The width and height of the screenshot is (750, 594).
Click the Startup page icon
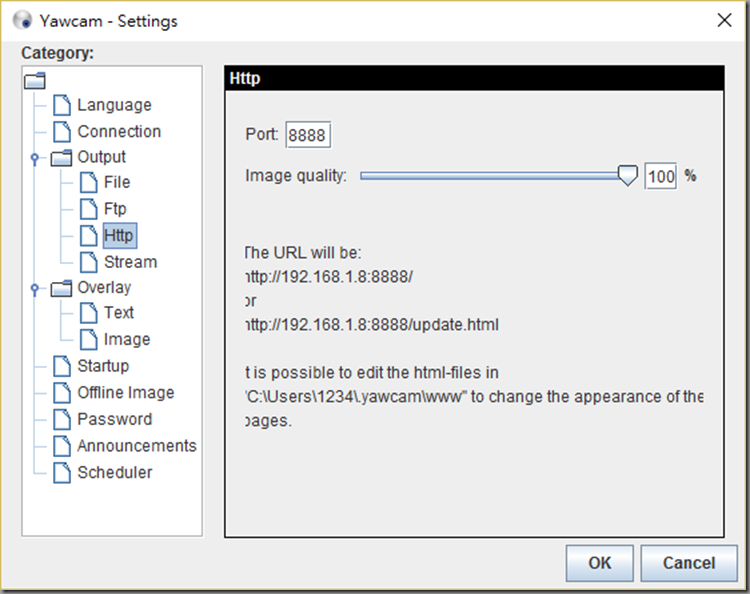[62, 366]
